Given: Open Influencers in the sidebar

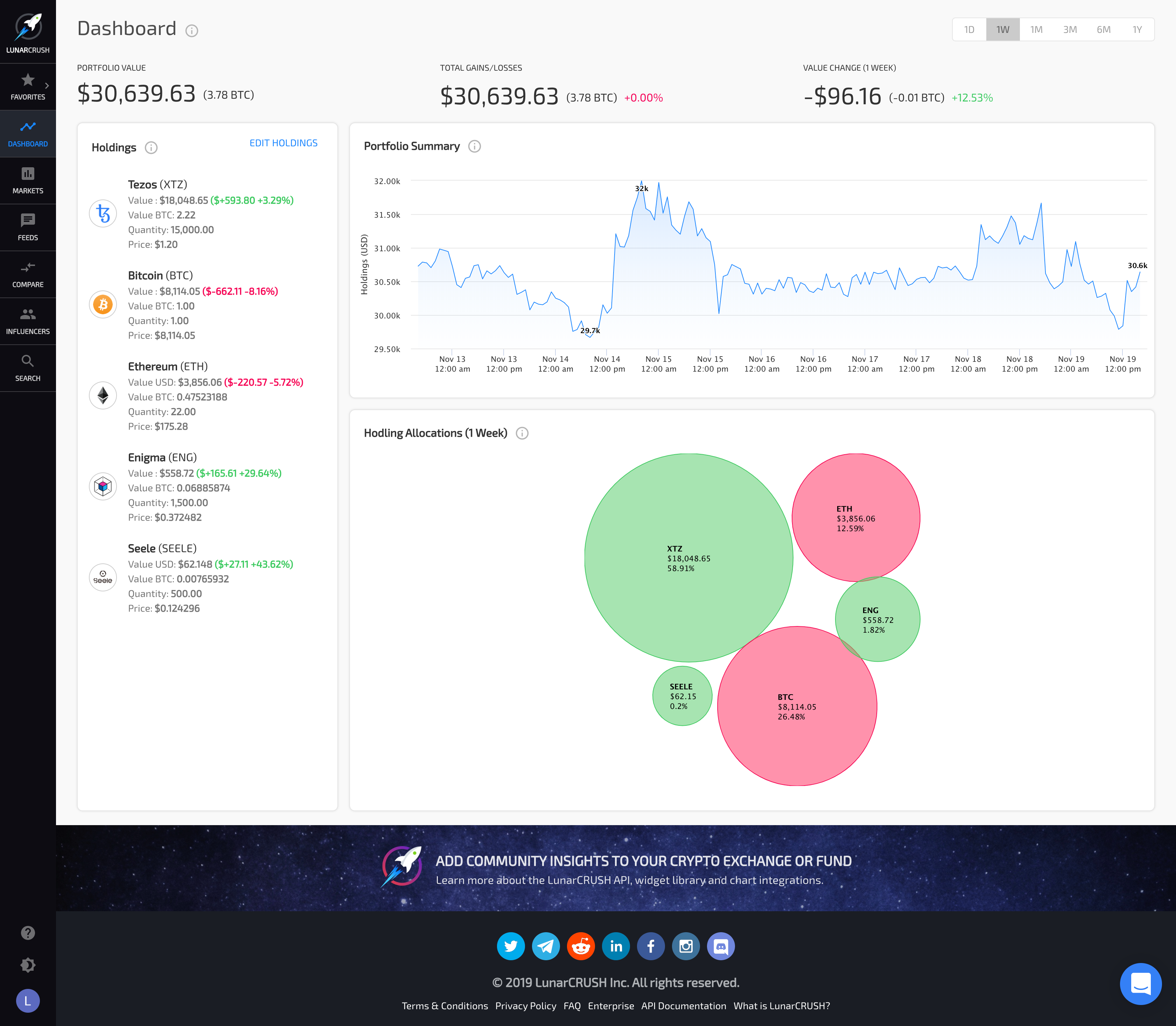Looking at the screenshot, I should click(x=28, y=321).
